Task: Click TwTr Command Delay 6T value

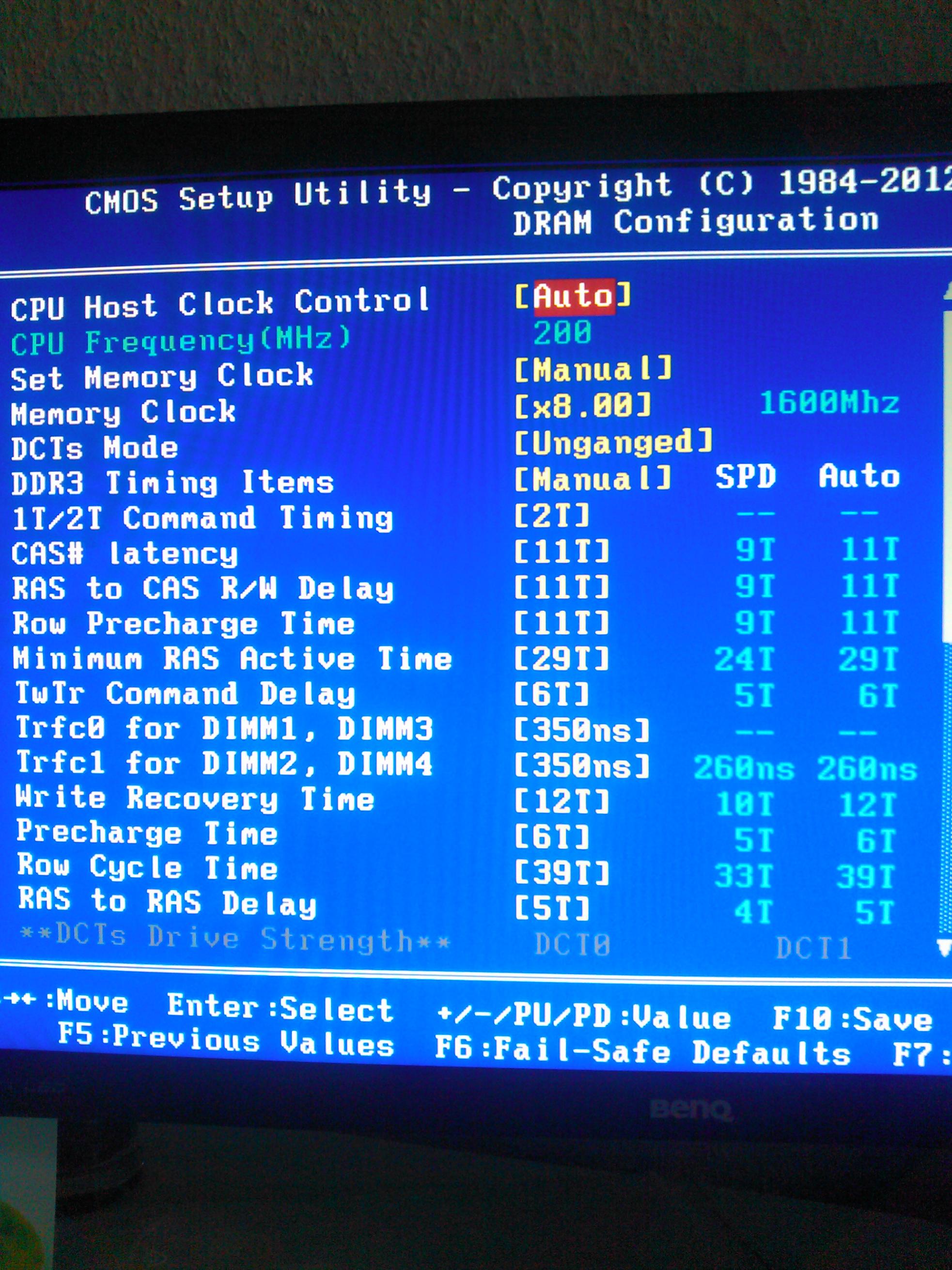Action: tap(551, 695)
